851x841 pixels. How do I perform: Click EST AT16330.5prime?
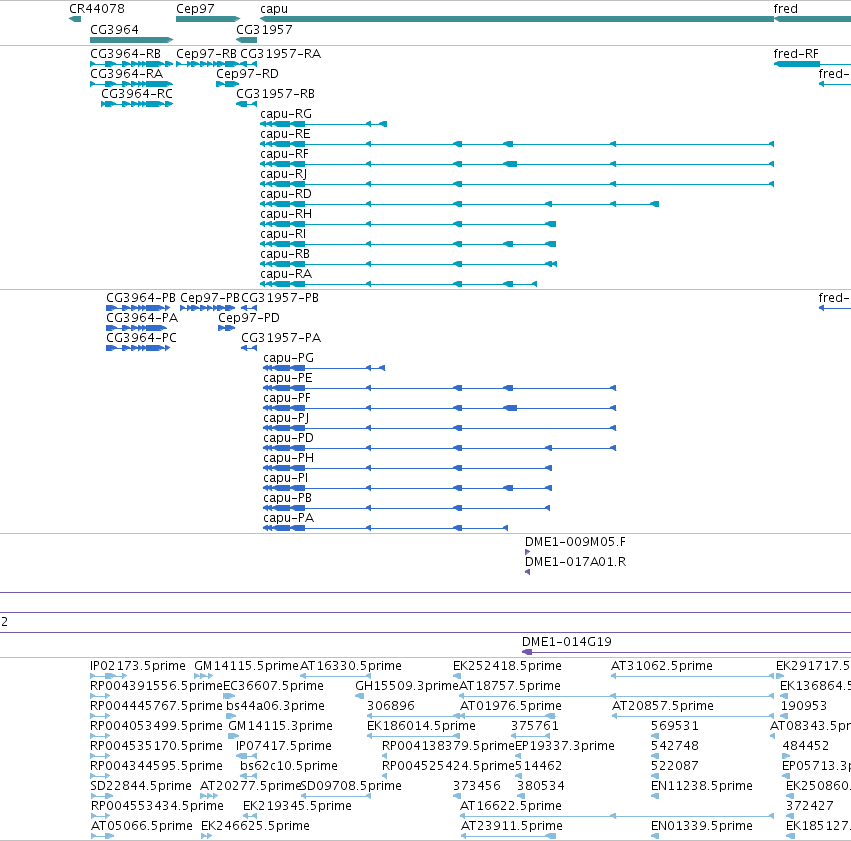[335, 676]
